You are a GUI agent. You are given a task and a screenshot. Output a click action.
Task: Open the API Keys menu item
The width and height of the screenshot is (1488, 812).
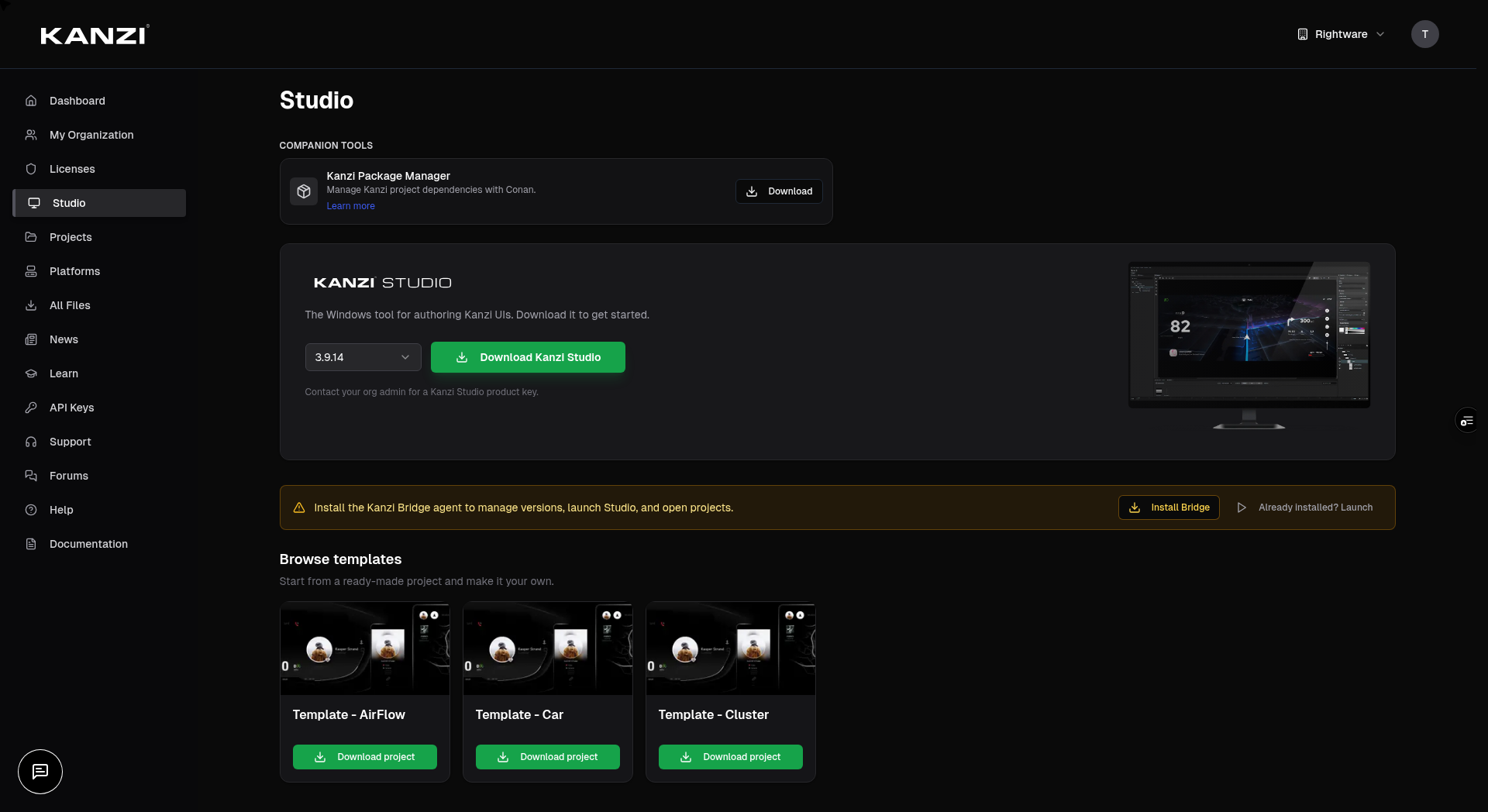tap(99, 408)
